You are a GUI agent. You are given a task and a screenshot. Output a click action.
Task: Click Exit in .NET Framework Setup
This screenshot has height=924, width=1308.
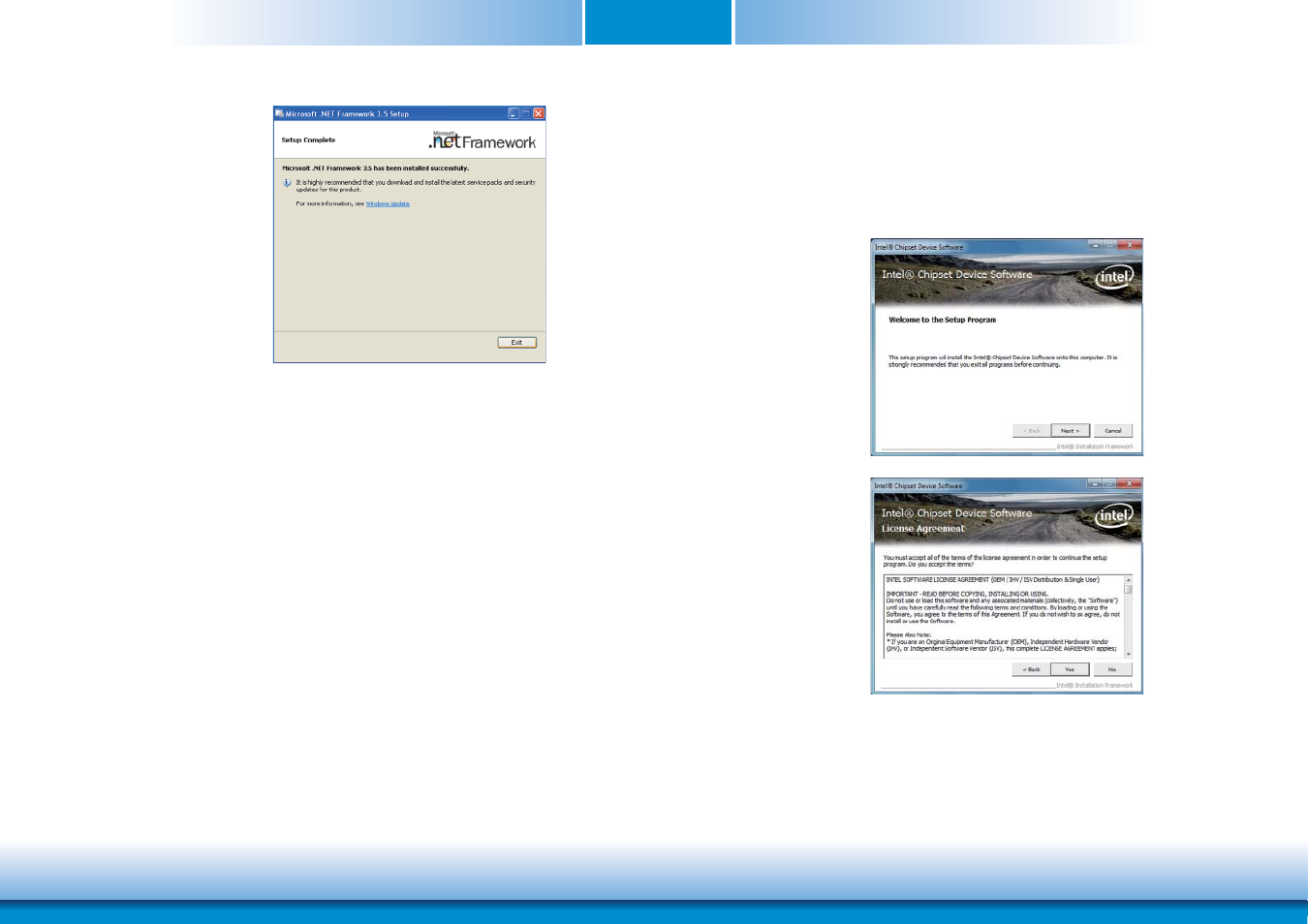(x=516, y=342)
